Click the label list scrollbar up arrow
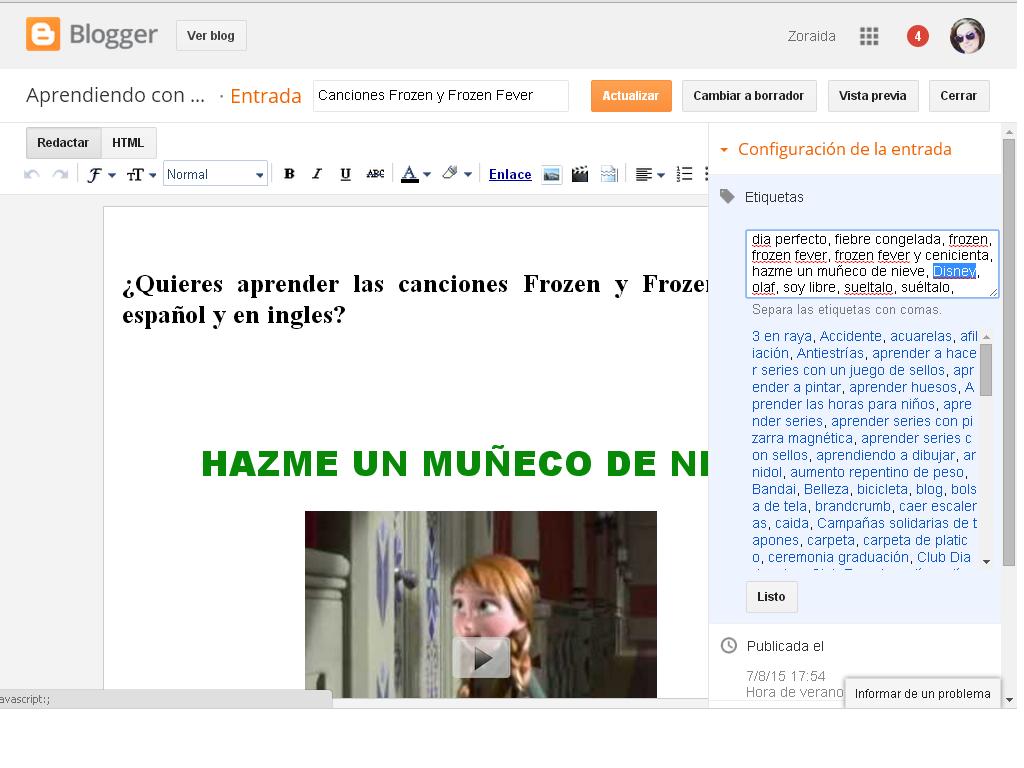The height and width of the screenshot is (768, 1024). tap(986, 336)
